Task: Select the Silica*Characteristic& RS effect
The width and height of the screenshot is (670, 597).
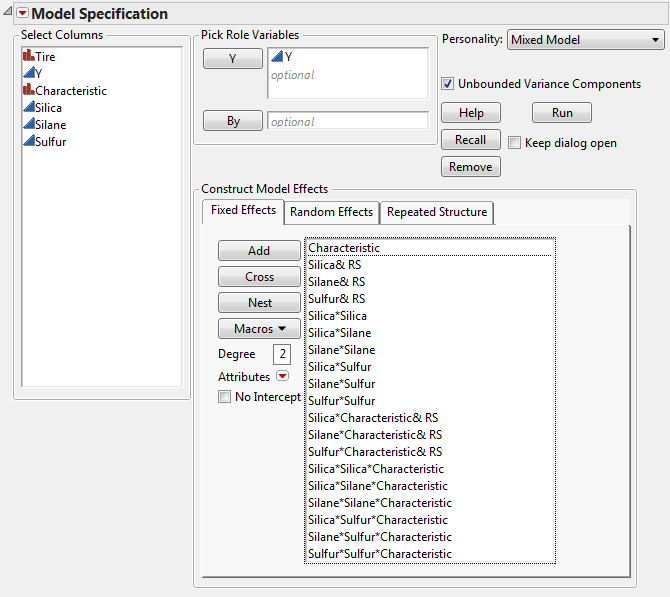Action: point(430,418)
